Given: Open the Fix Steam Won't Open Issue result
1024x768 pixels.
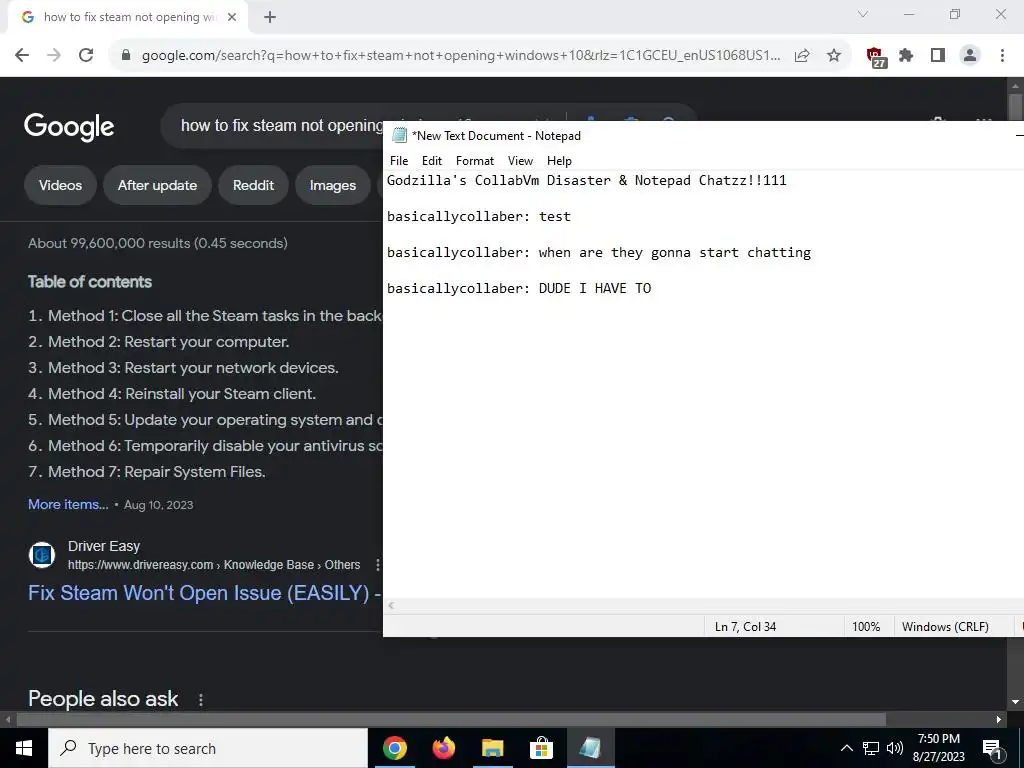Looking at the screenshot, I should pyautogui.click(x=204, y=593).
